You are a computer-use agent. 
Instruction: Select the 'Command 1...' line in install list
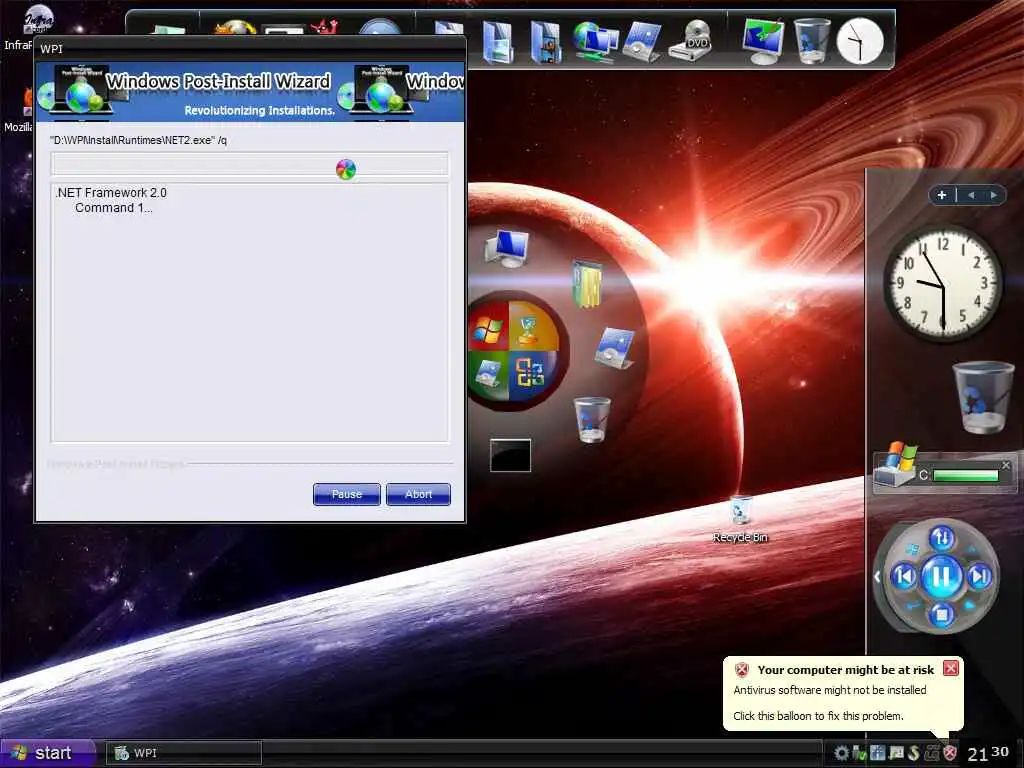tap(114, 208)
